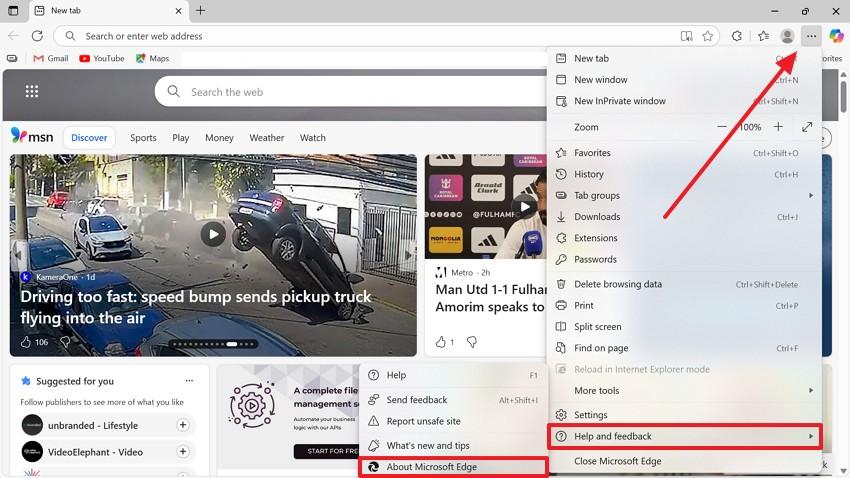Image resolution: width=850 pixels, height=478 pixels.
Task: Decrease zoom with minus button
Action: tap(722, 127)
